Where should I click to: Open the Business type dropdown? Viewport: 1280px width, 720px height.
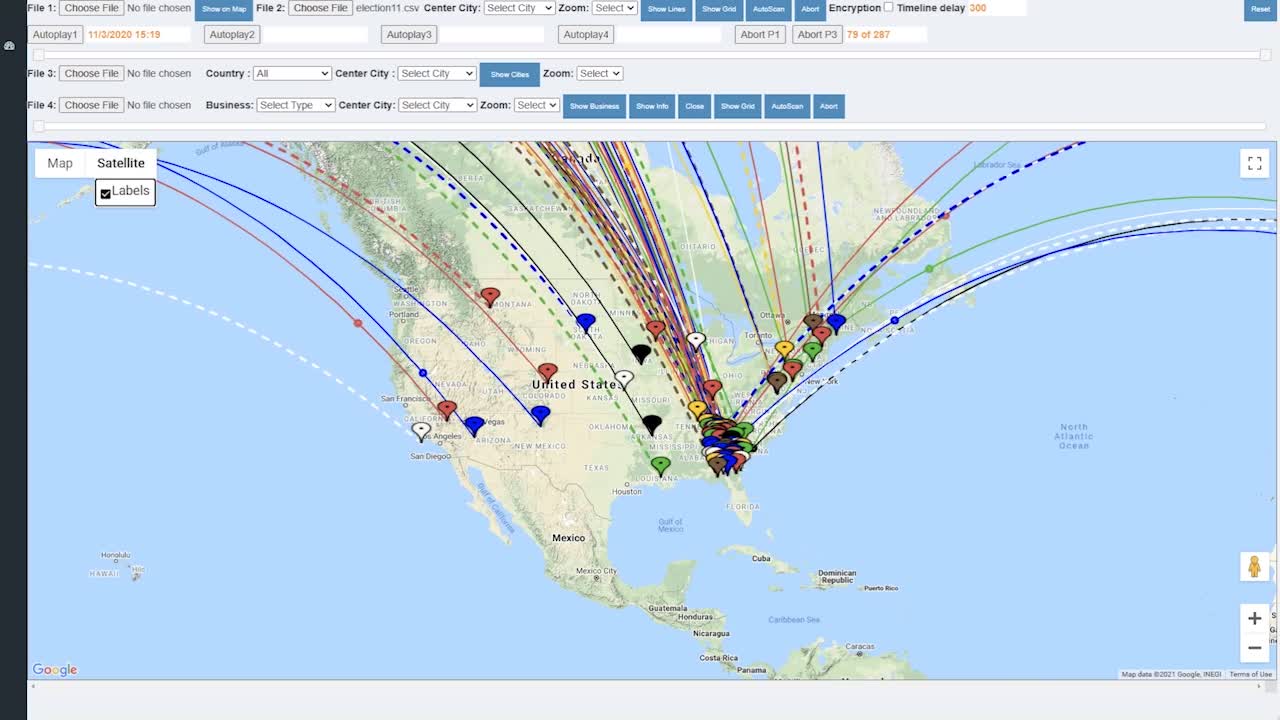tap(295, 105)
